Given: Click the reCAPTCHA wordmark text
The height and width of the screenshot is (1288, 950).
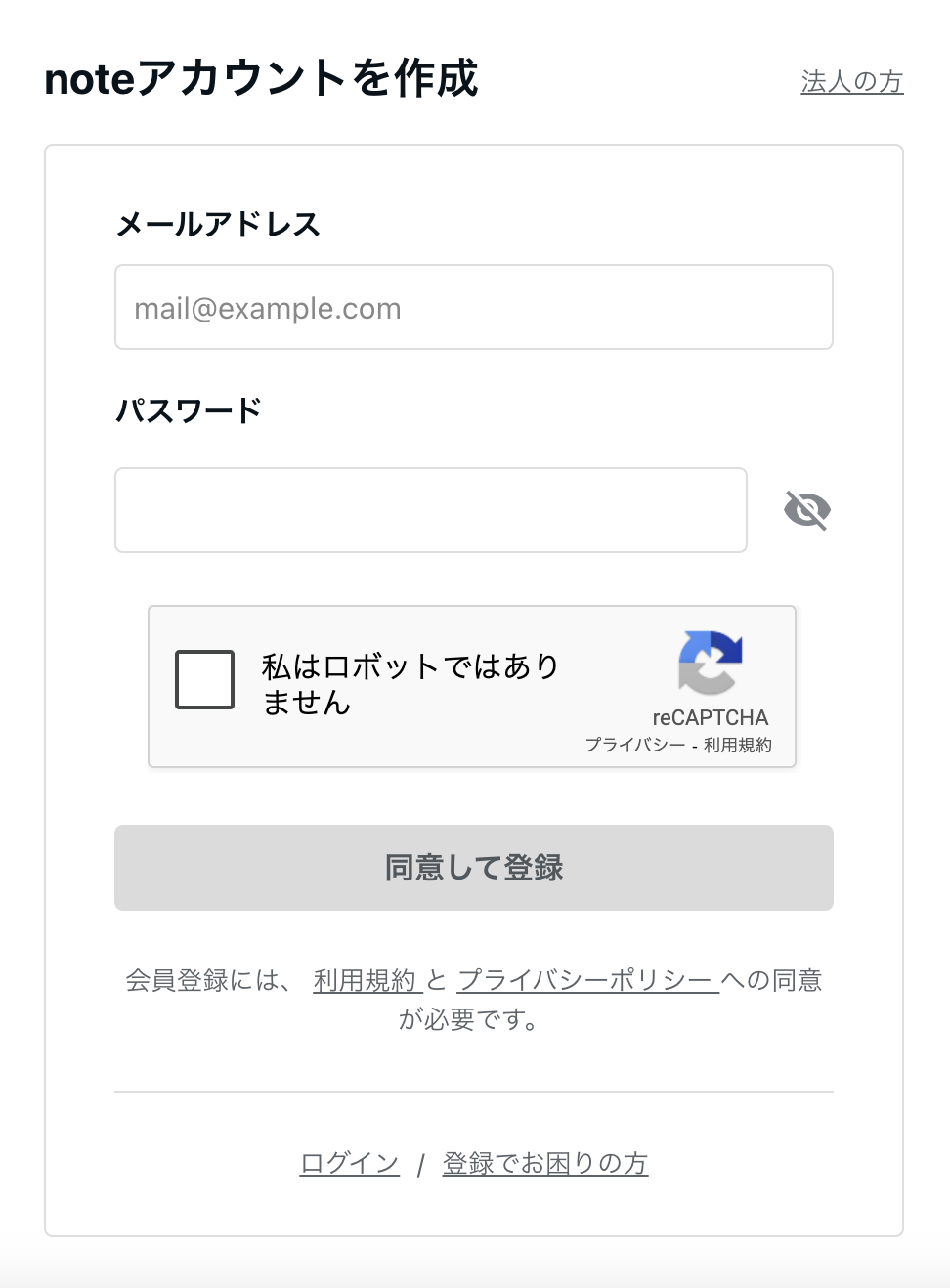Looking at the screenshot, I should coord(711,717).
